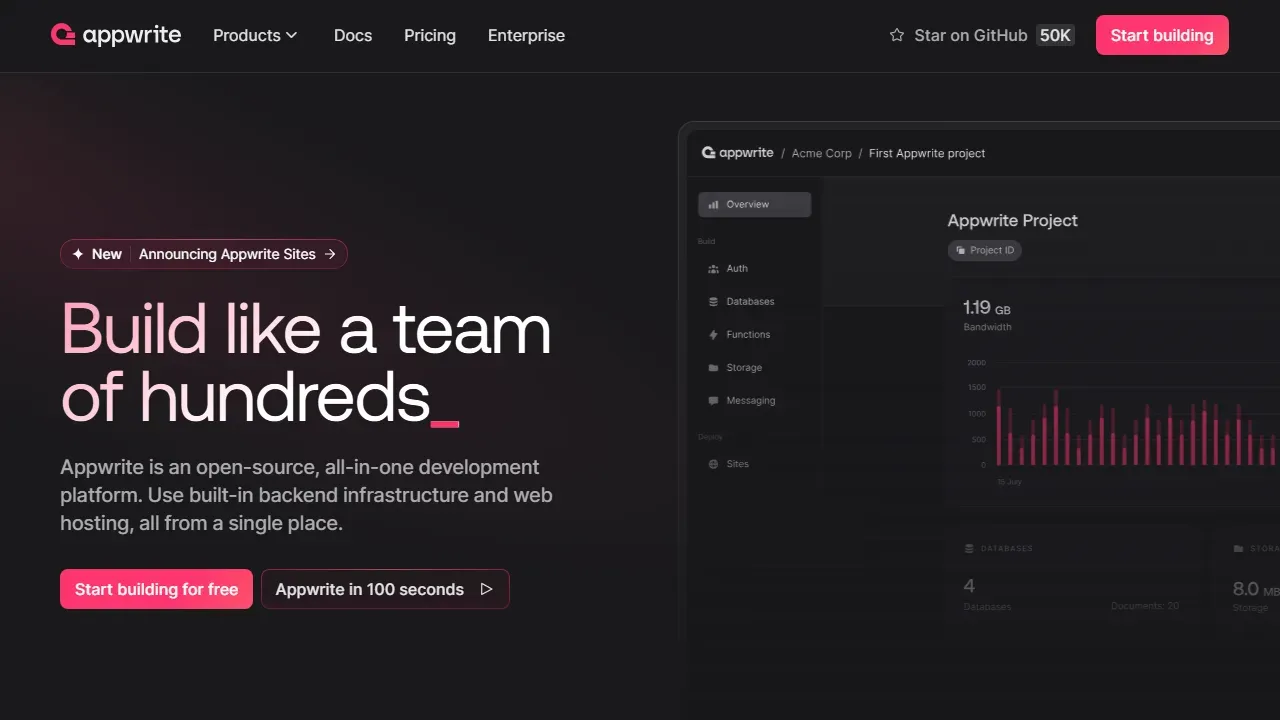Click the Storage folder icon in sidebar
The width and height of the screenshot is (1280, 720).
coord(713,367)
